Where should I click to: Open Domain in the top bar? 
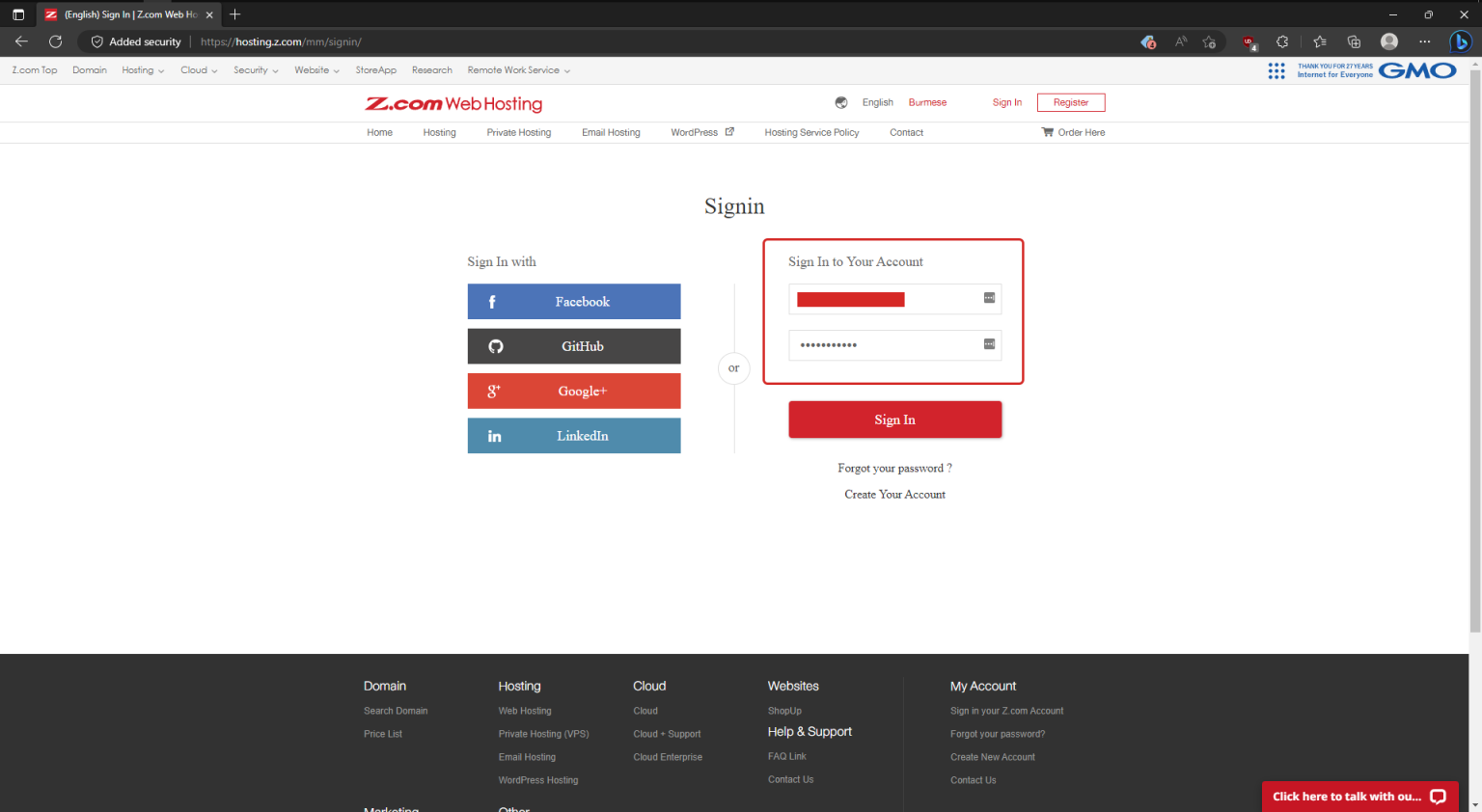click(90, 70)
